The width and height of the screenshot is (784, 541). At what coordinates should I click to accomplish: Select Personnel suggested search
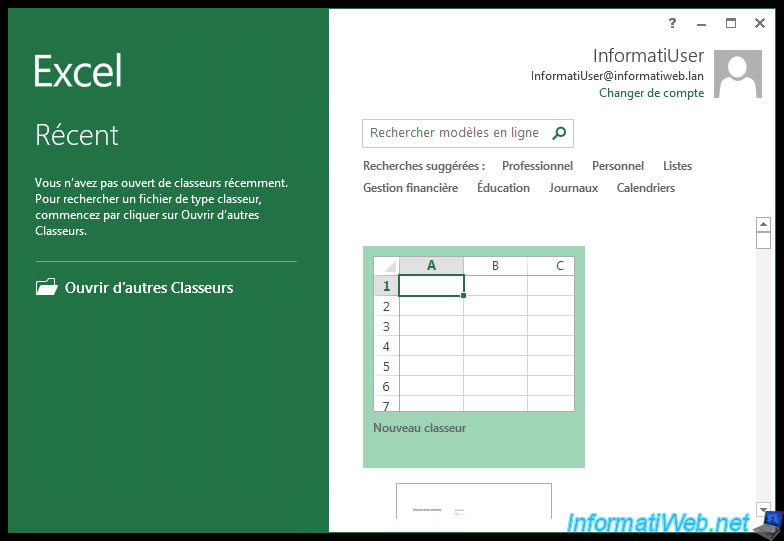(618, 166)
